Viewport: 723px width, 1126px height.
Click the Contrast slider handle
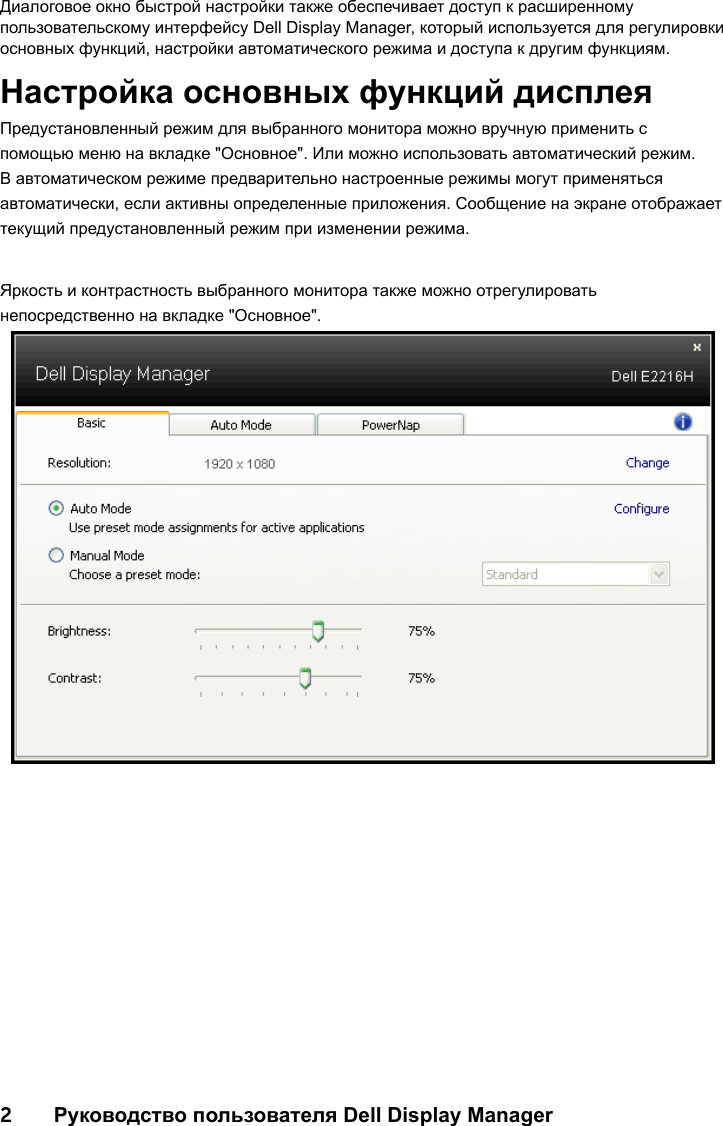pyautogui.click(x=305, y=678)
